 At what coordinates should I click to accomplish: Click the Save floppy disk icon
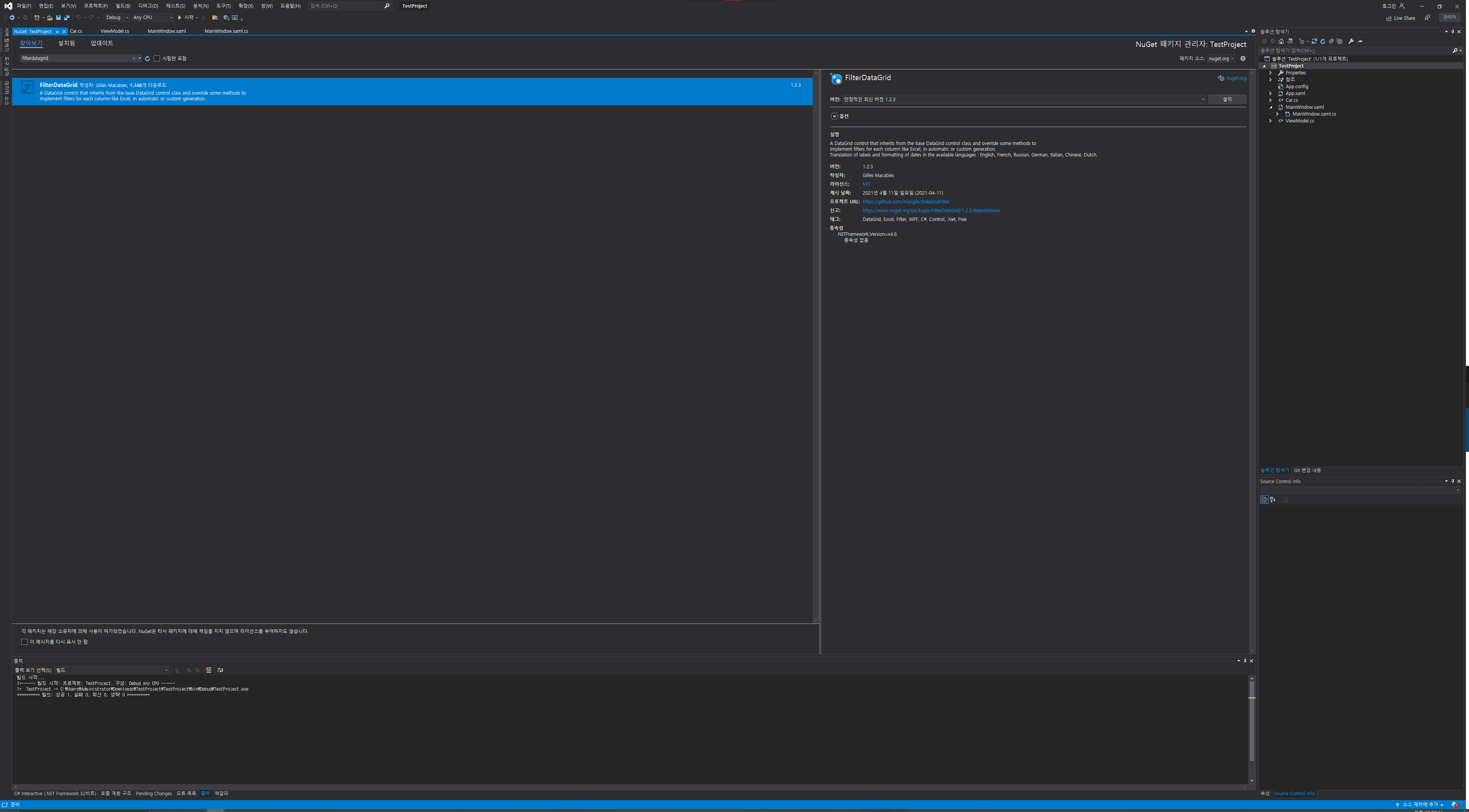point(58,18)
